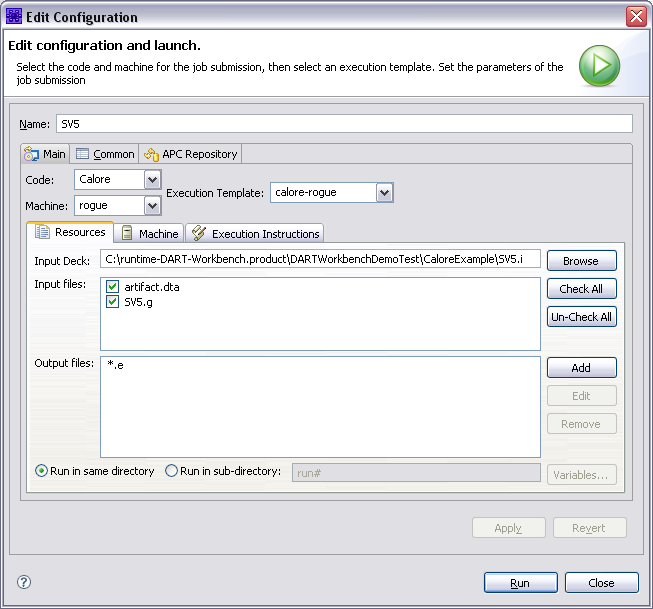Image resolution: width=653 pixels, height=609 pixels.
Task: Open the Common tab
Action: point(105,154)
